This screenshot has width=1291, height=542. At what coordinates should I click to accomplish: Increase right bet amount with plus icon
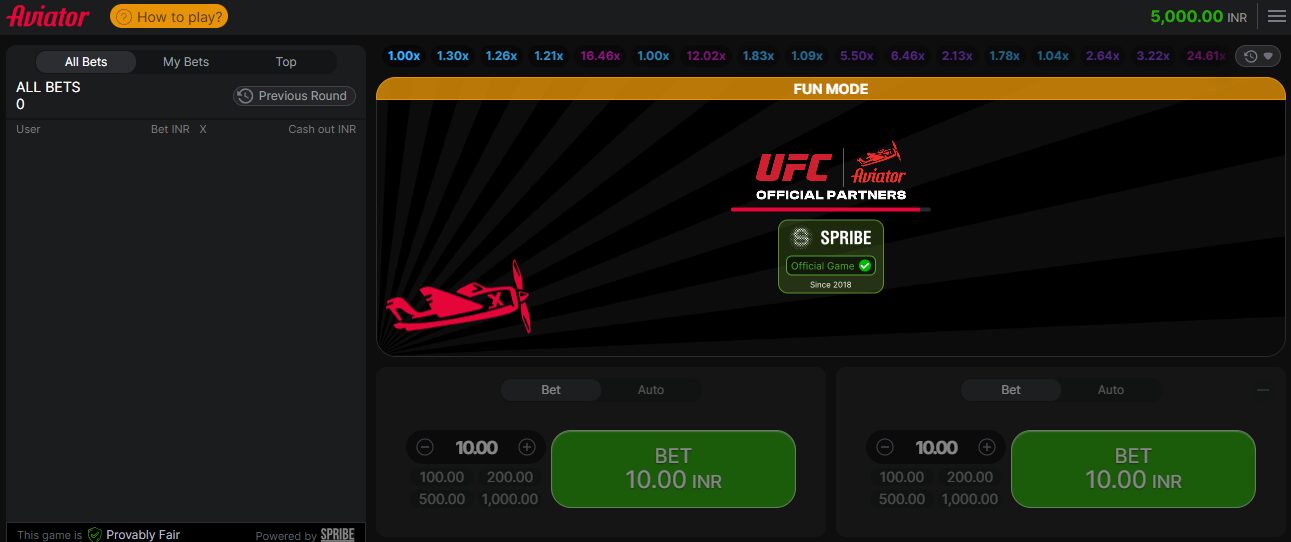click(987, 447)
